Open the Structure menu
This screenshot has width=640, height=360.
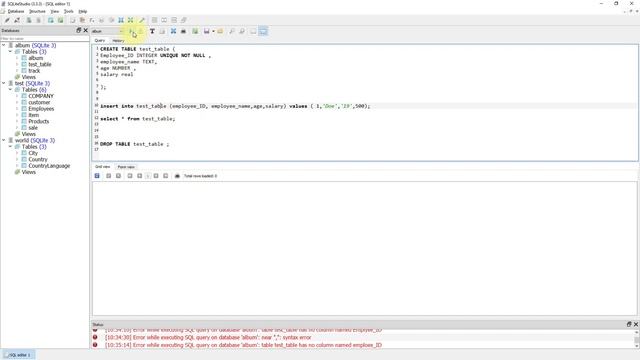37,11
